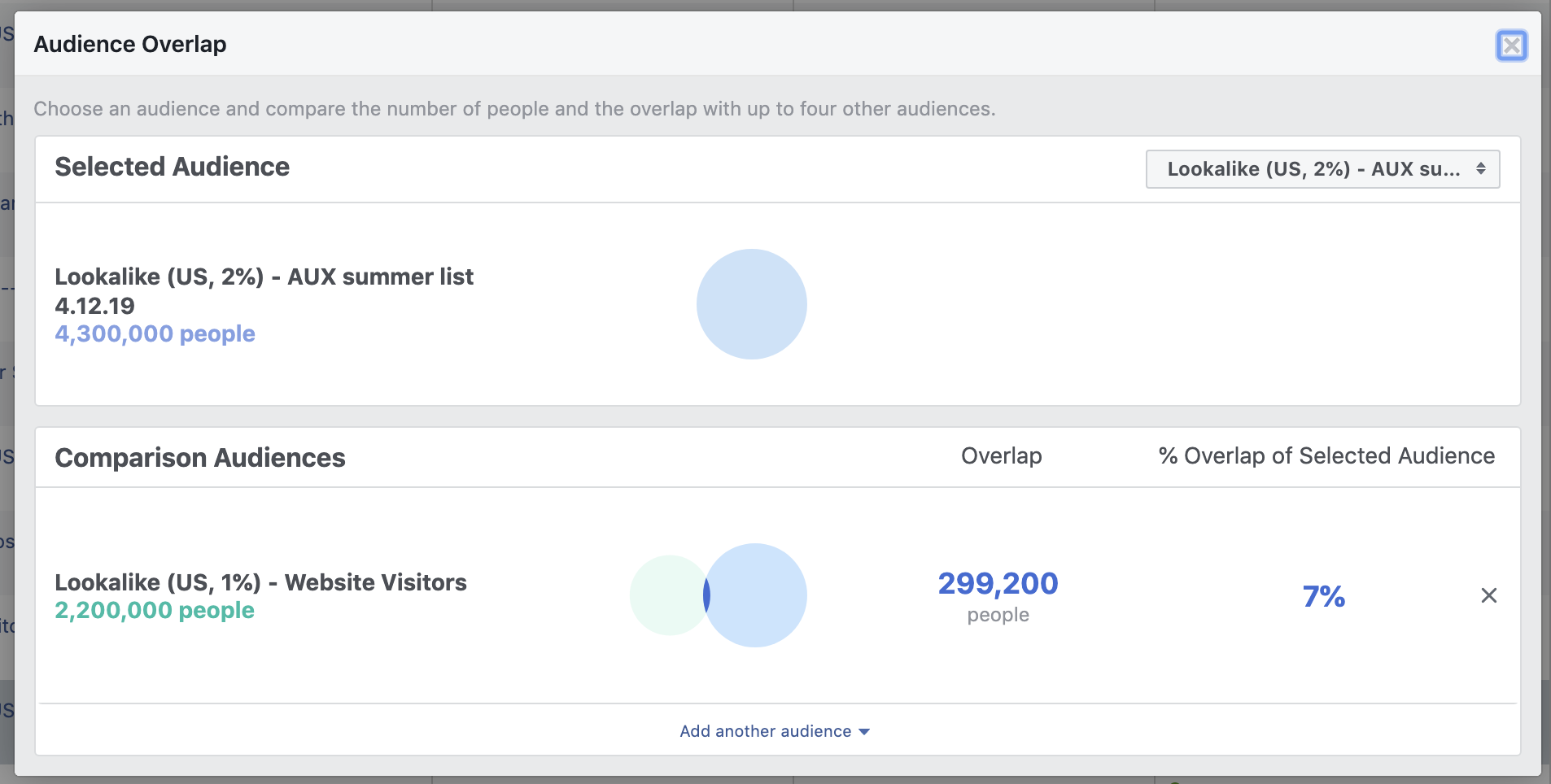Remove the Website Visitors comparison audience
This screenshot has height=784, width=1551.
point(1488,596)
